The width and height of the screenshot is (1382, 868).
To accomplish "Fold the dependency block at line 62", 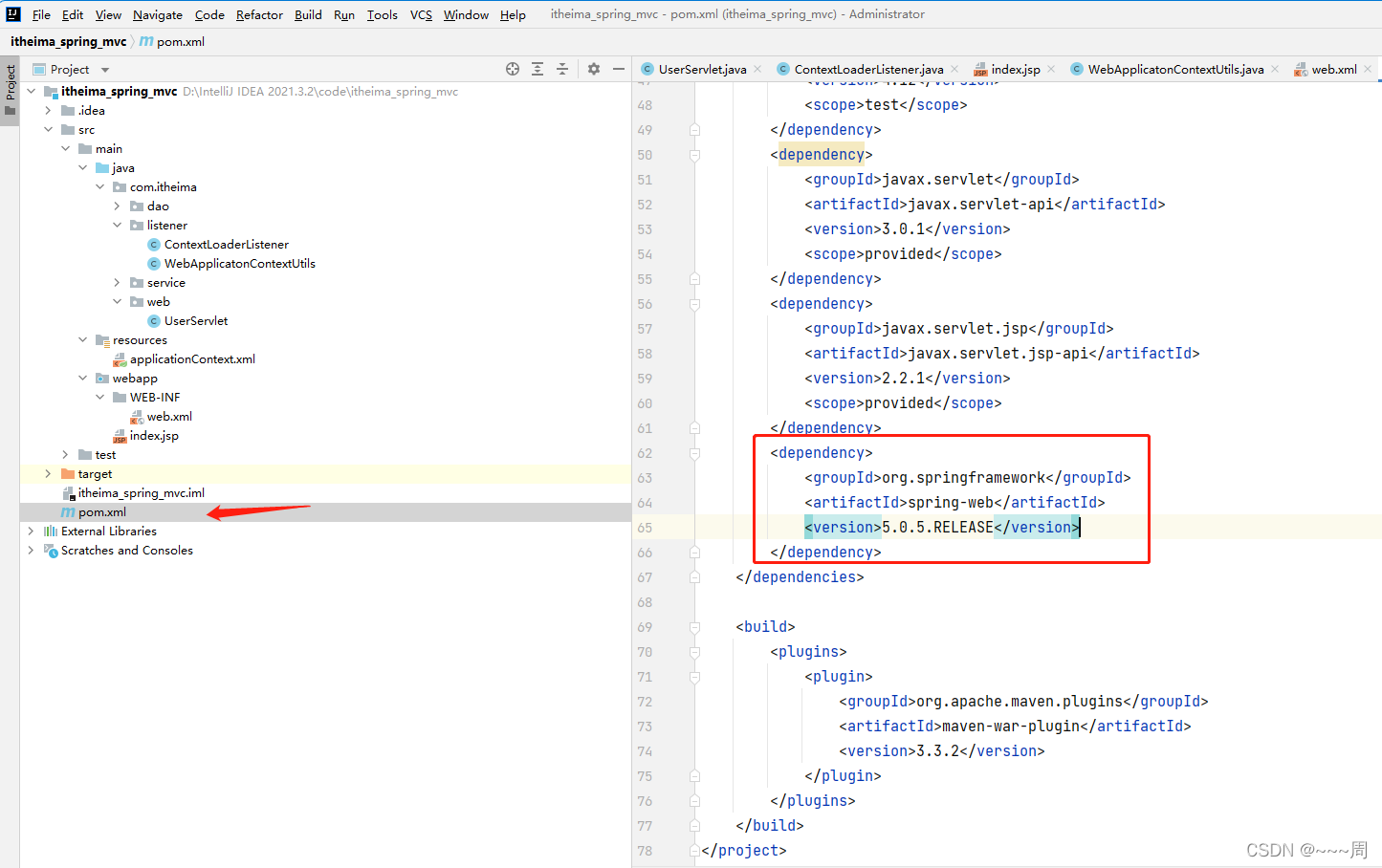I will (x=695, y=453).
